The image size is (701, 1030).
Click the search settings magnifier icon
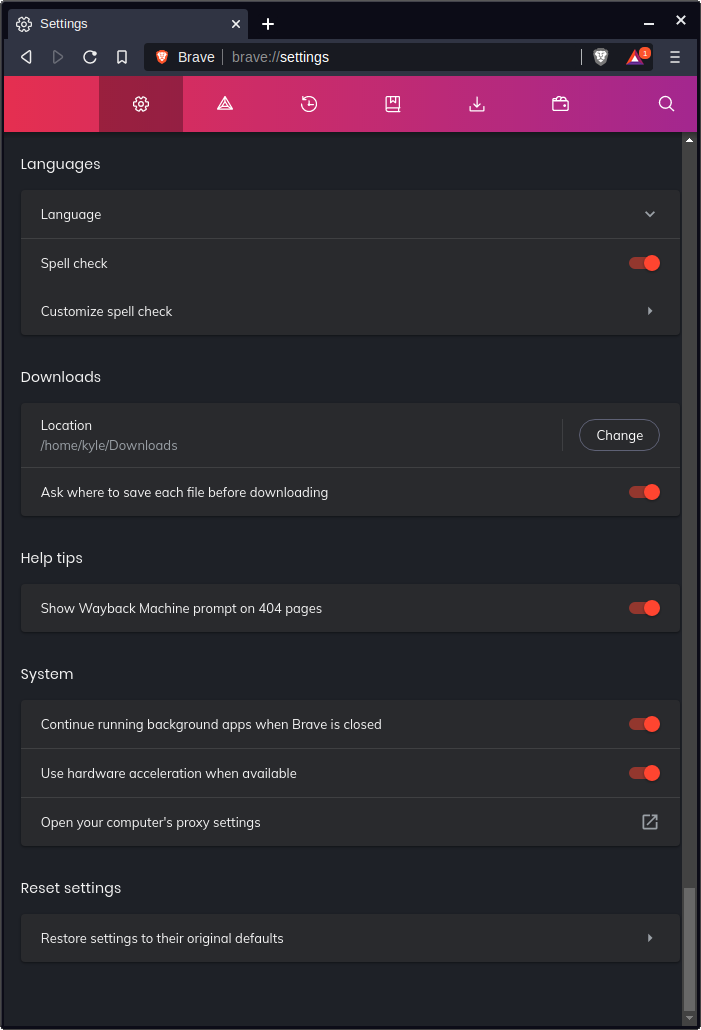tap(667, 103)
